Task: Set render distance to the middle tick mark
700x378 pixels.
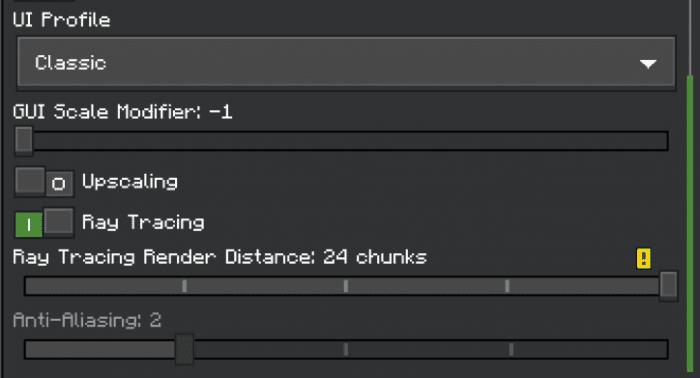Action: (x=346, y=286)
